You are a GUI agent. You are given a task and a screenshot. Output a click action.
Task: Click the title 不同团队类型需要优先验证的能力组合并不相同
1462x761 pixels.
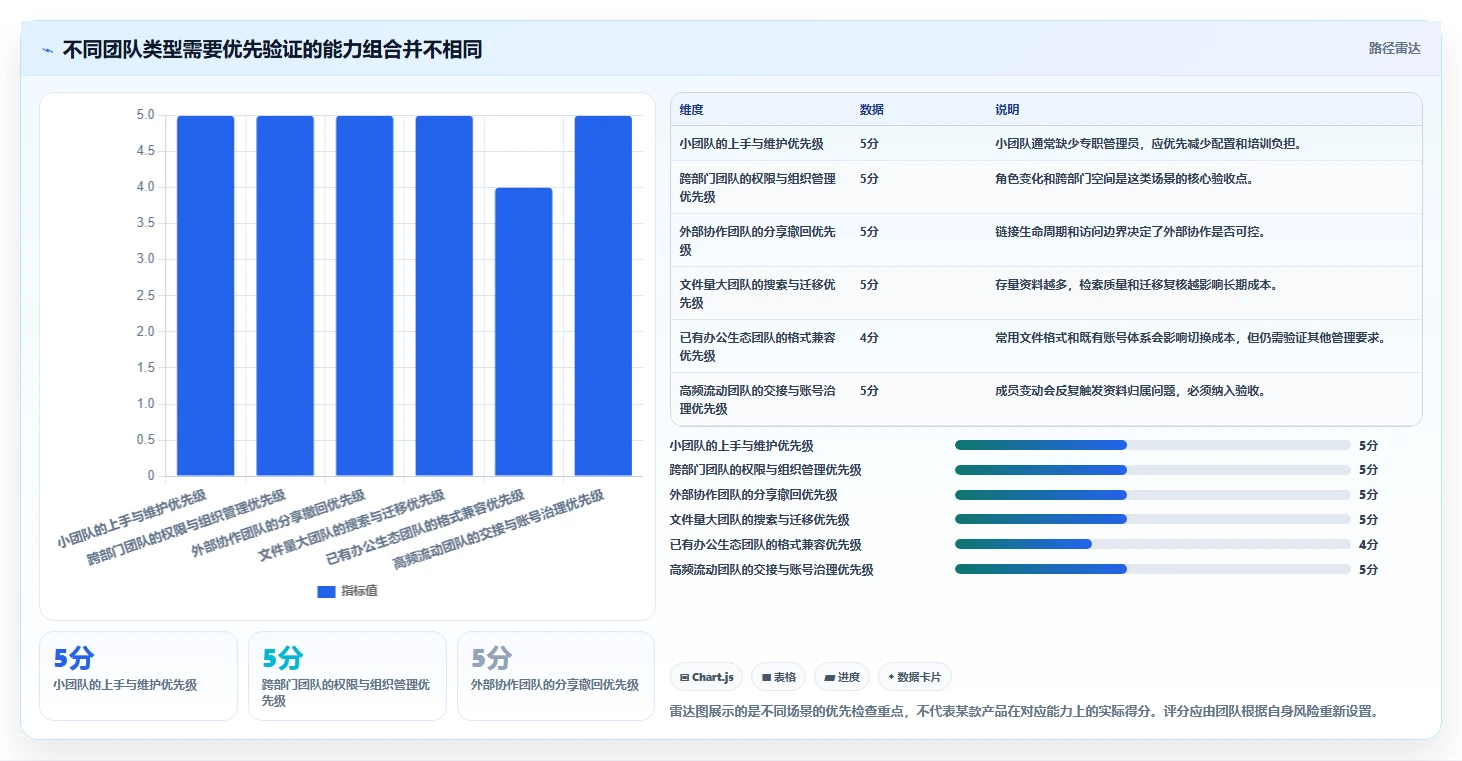pos(272,49)
